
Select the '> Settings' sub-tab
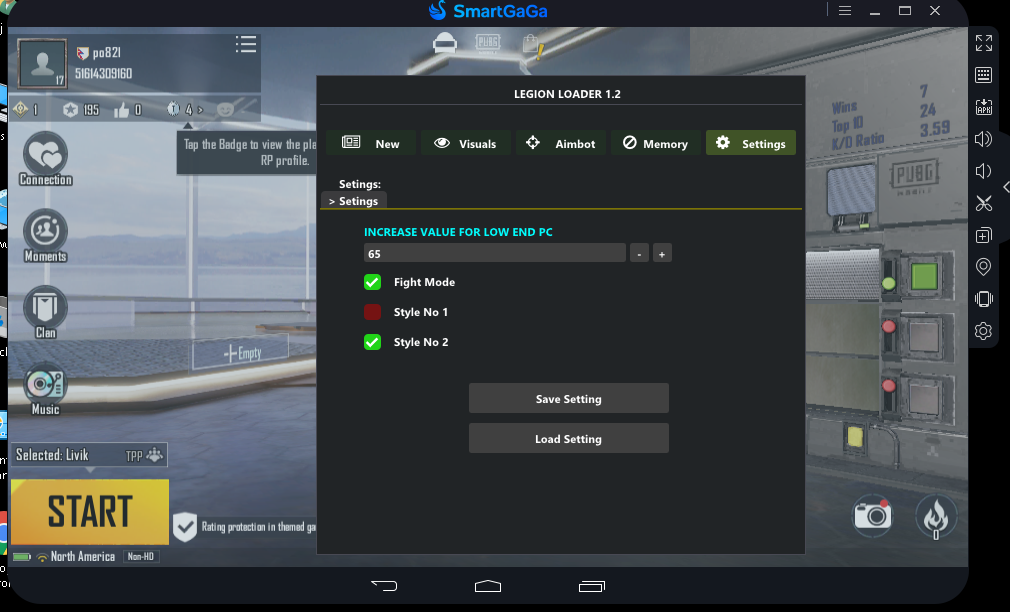coord(354,201)
